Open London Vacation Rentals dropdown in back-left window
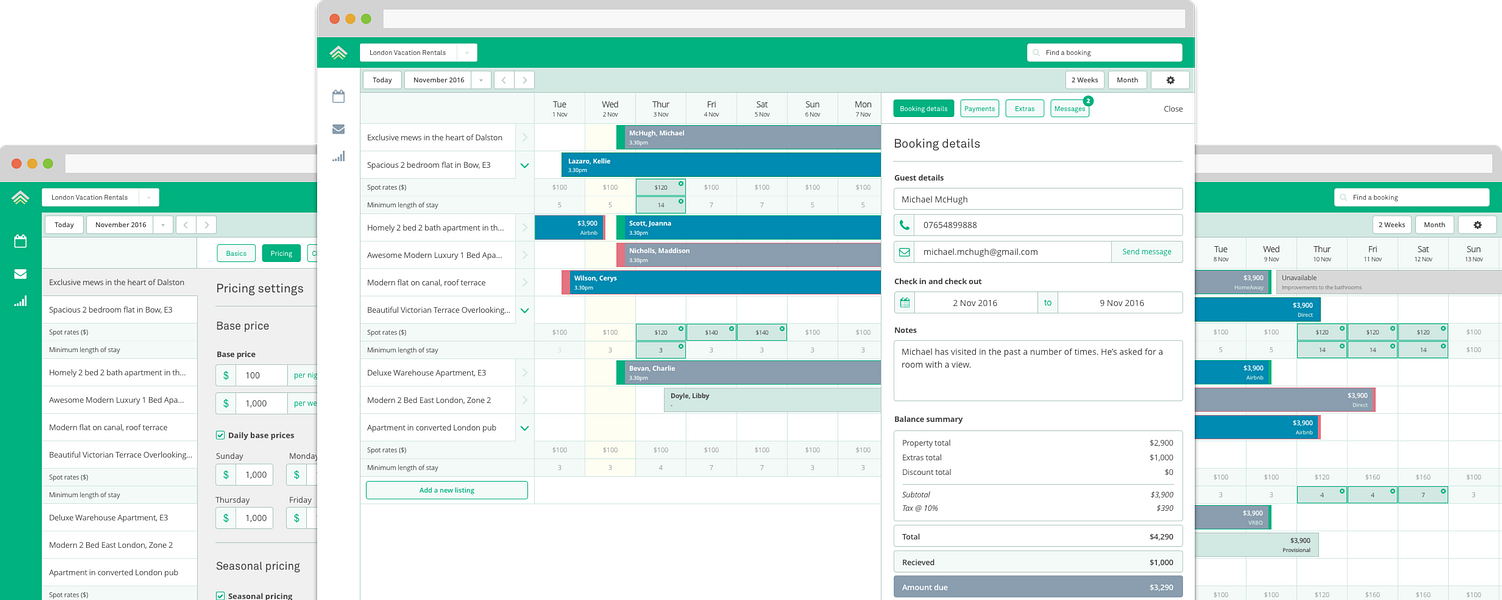Viewport: 1502px width, 600px height. pyautogui.click(x=100, y=197)
